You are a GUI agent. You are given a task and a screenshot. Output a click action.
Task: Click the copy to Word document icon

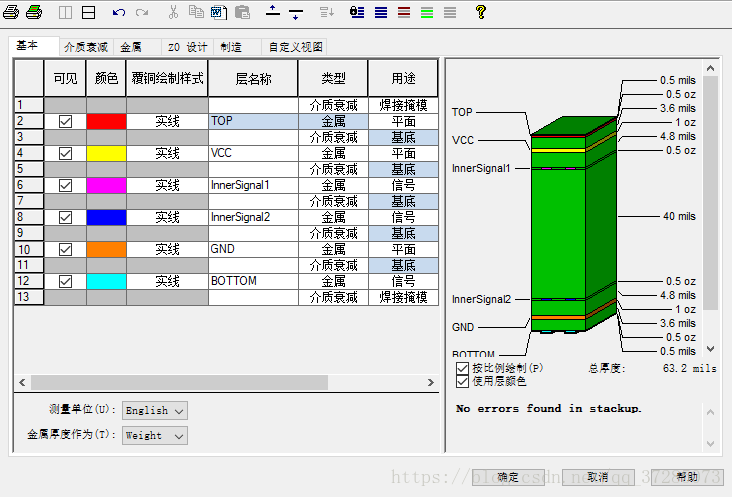[218, 13]
